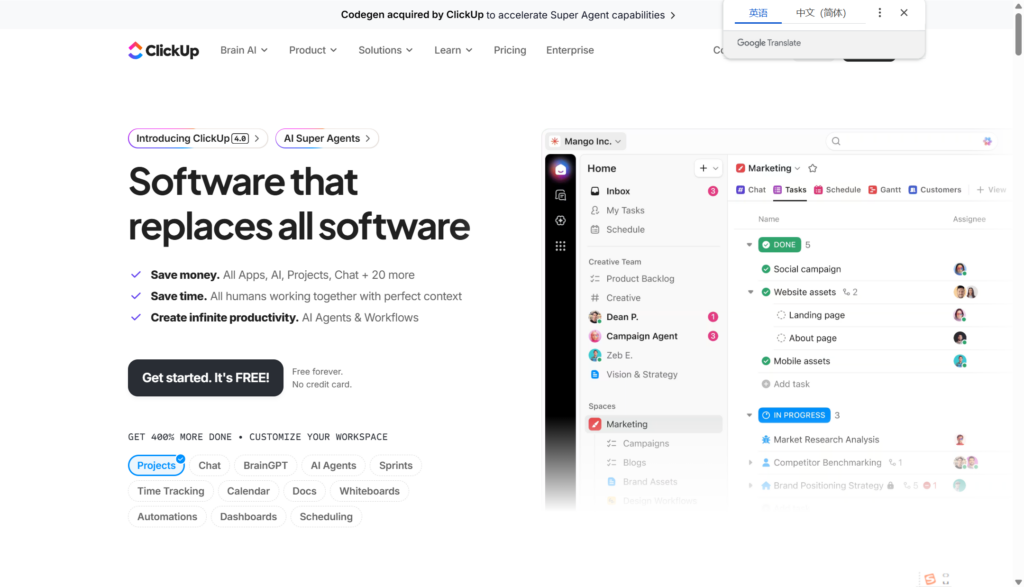This screenshot has height=587, width=1024.
Task: Collapse the IN PROGRESS group
Action: coord(749,415)
